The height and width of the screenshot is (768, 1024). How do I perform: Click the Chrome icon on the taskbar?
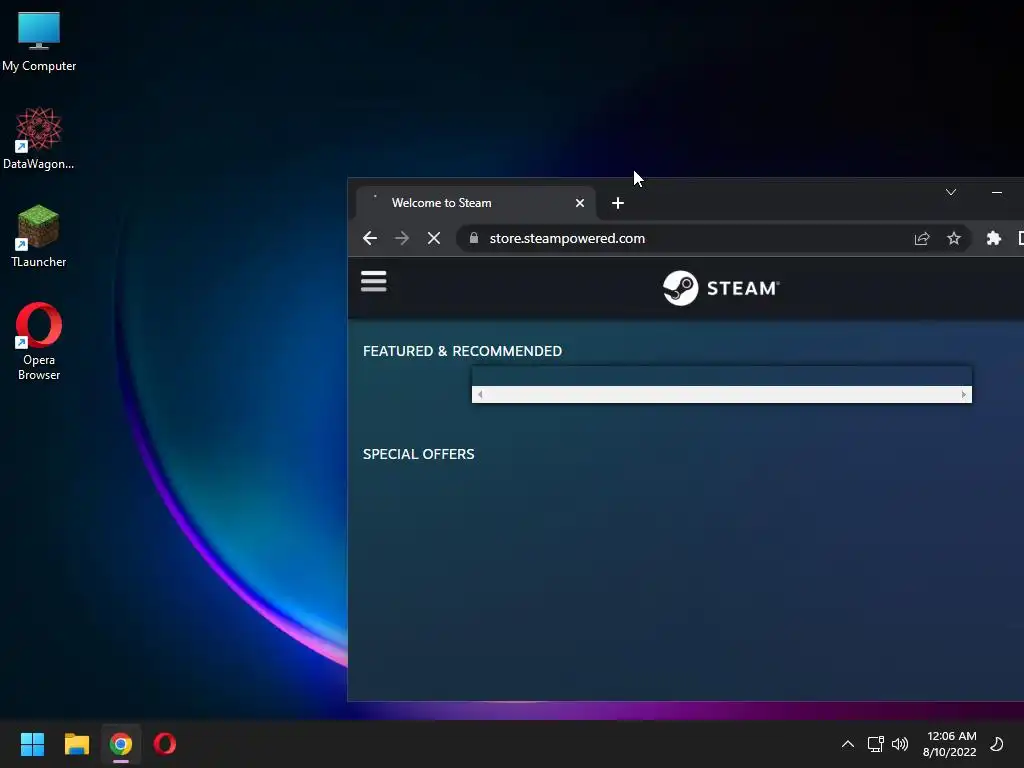(121, 744)
